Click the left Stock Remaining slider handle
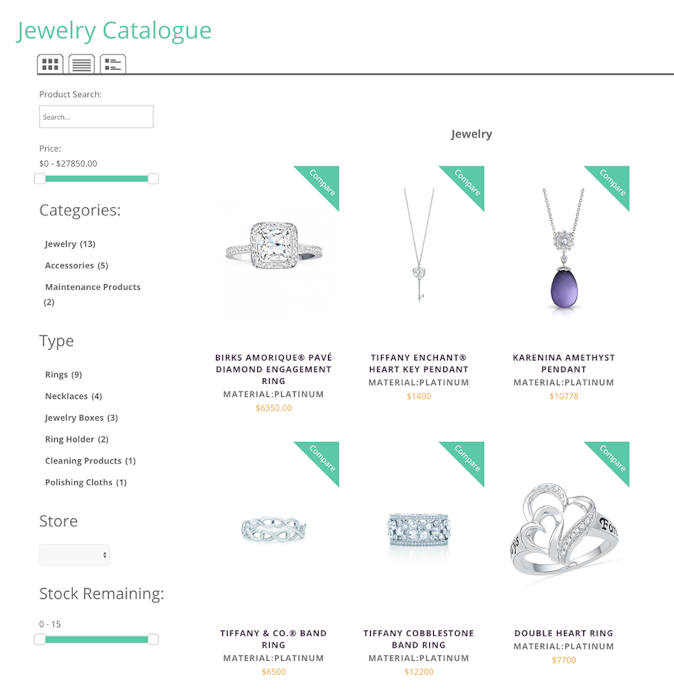Image resolution: width=674 pixels, height=700 pixels. (40, 639)
